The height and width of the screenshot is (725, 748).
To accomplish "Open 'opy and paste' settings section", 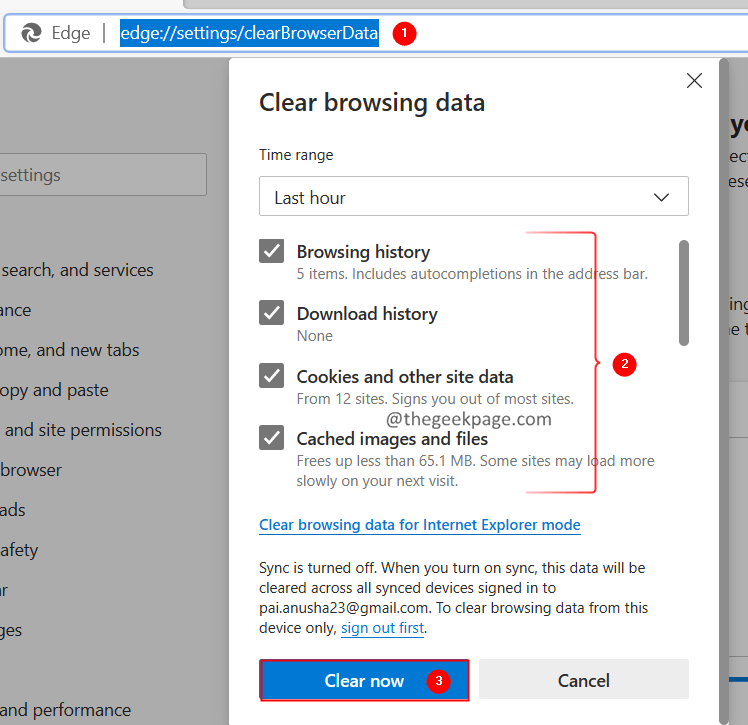I will (54, 390).
